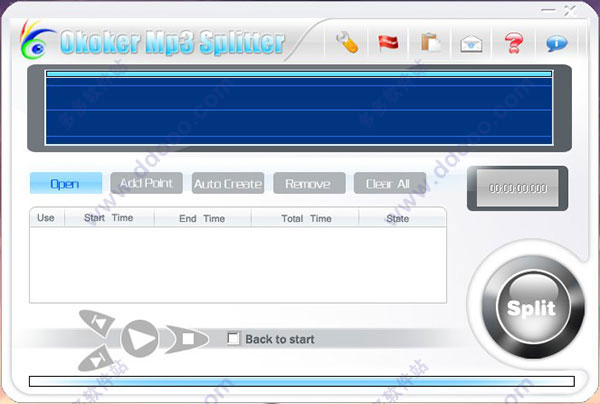
Task: Select the Use column header
Action: [x=47, y=218]
